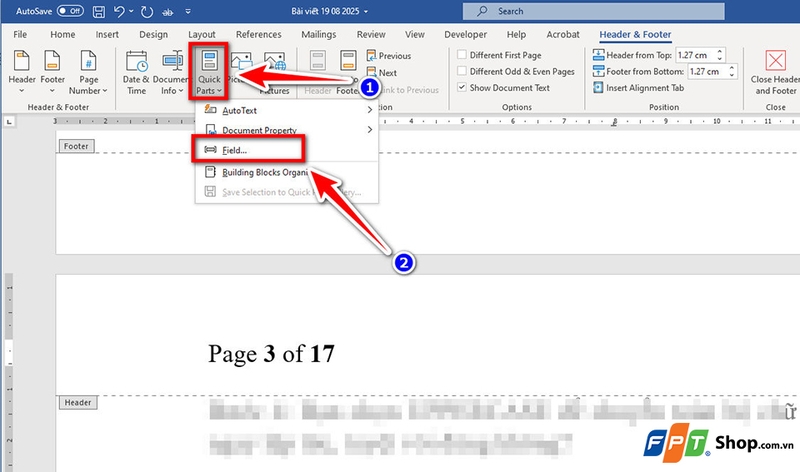The image size is (800, 472).
Task: Open the Design tab
Action: point(154,34)
